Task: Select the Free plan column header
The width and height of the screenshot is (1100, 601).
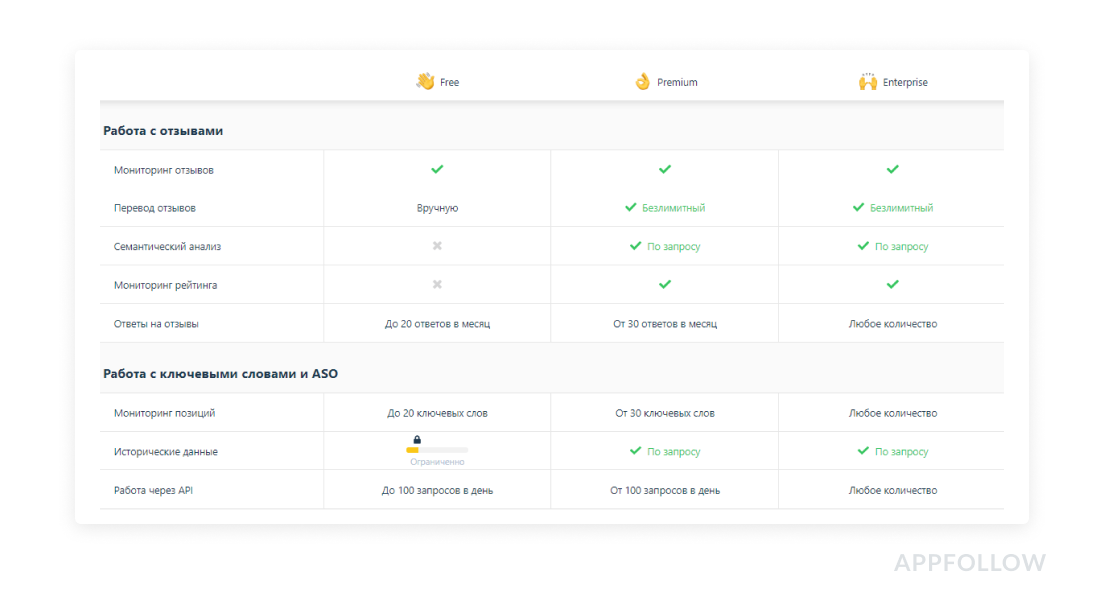Action: tap(449, 82)
